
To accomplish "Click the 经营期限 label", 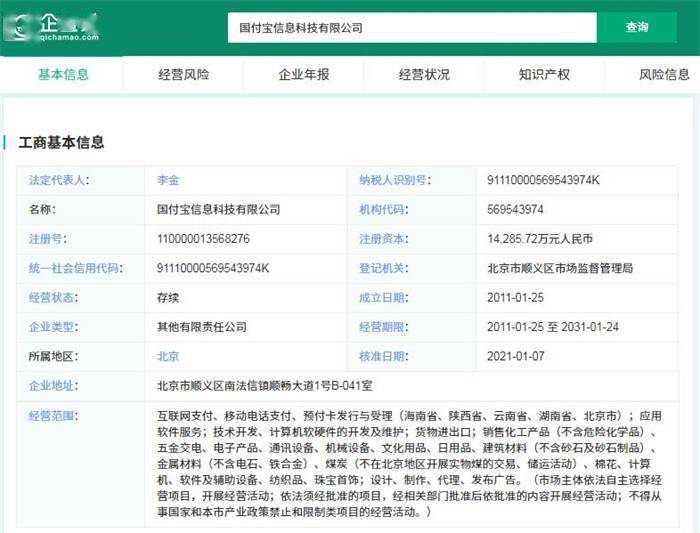I will tap(383, 327).
